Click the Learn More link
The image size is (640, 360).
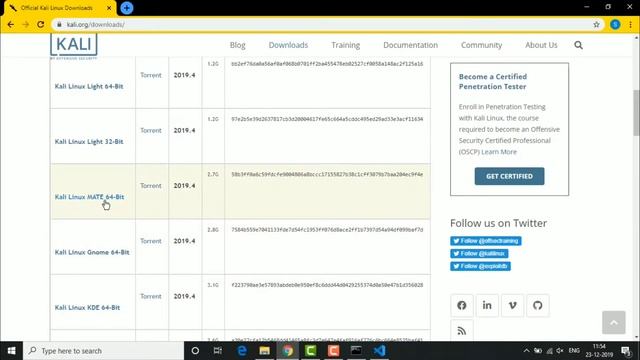tap(499, 152)
